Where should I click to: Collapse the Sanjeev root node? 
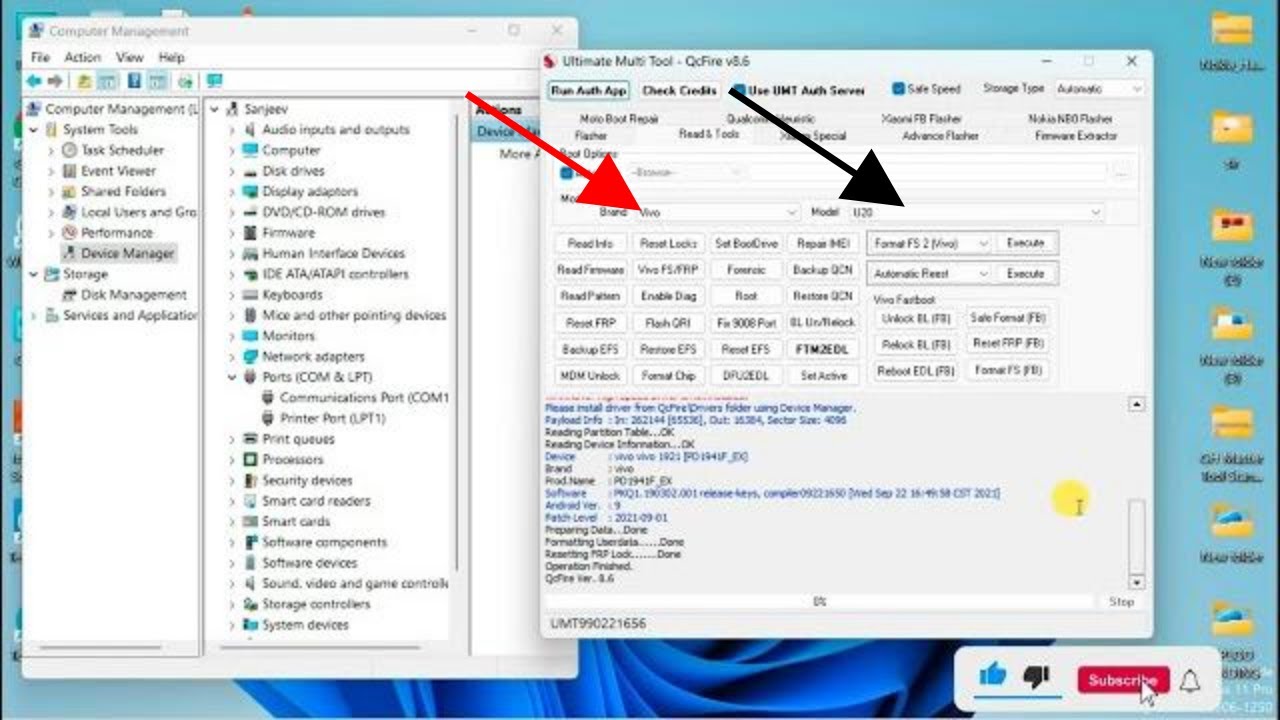coord(216,109)
